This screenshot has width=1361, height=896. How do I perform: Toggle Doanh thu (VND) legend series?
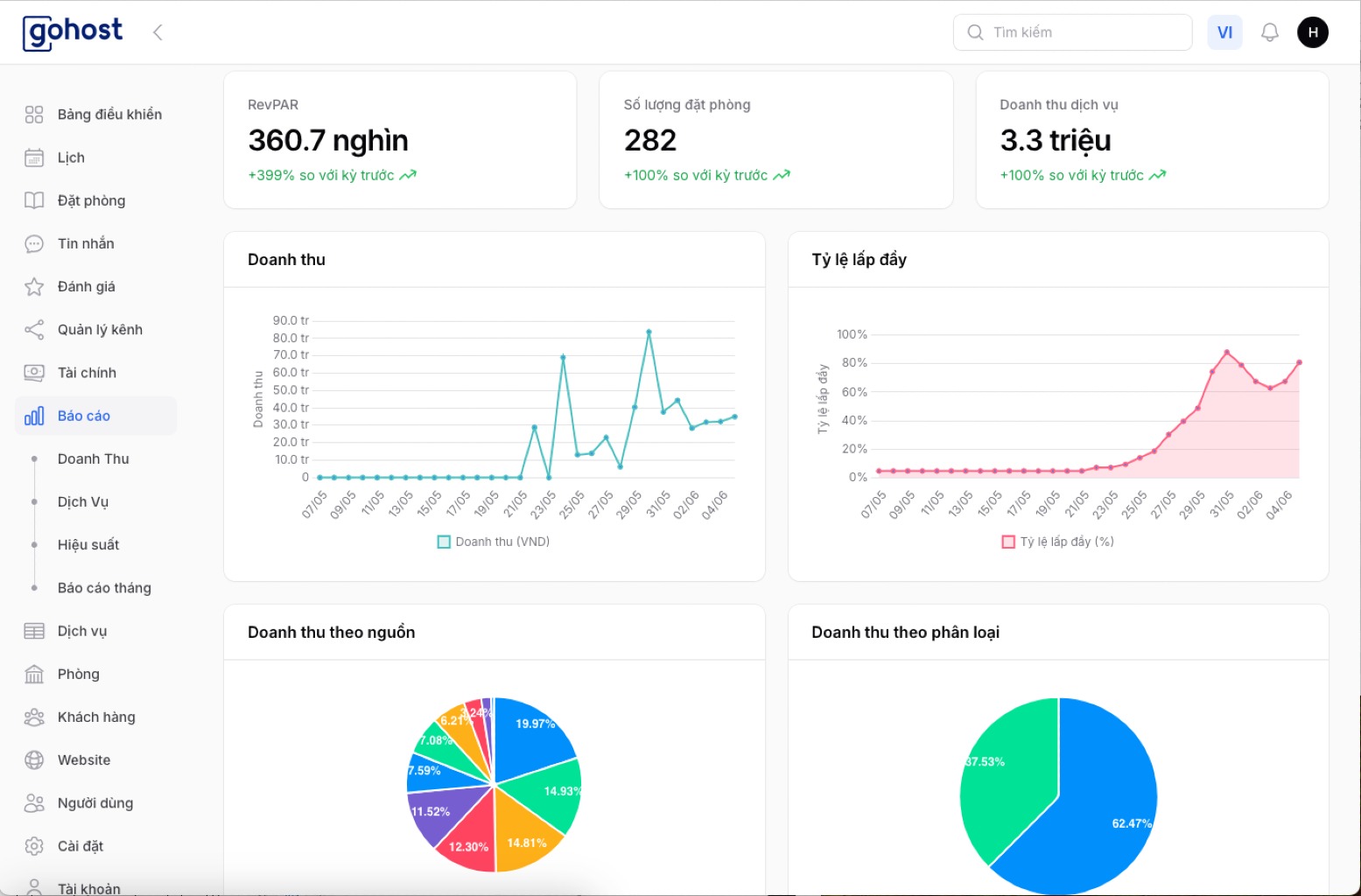pyautogui.click(x=494, y=542)
